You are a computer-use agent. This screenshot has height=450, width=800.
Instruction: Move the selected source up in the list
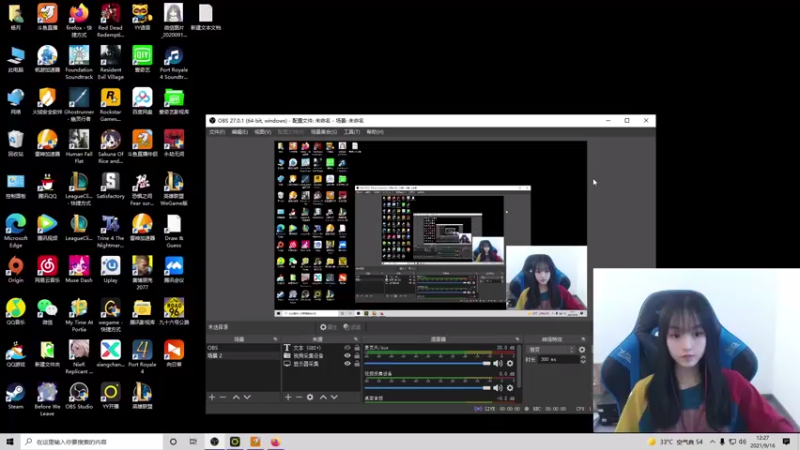[323, 397]
